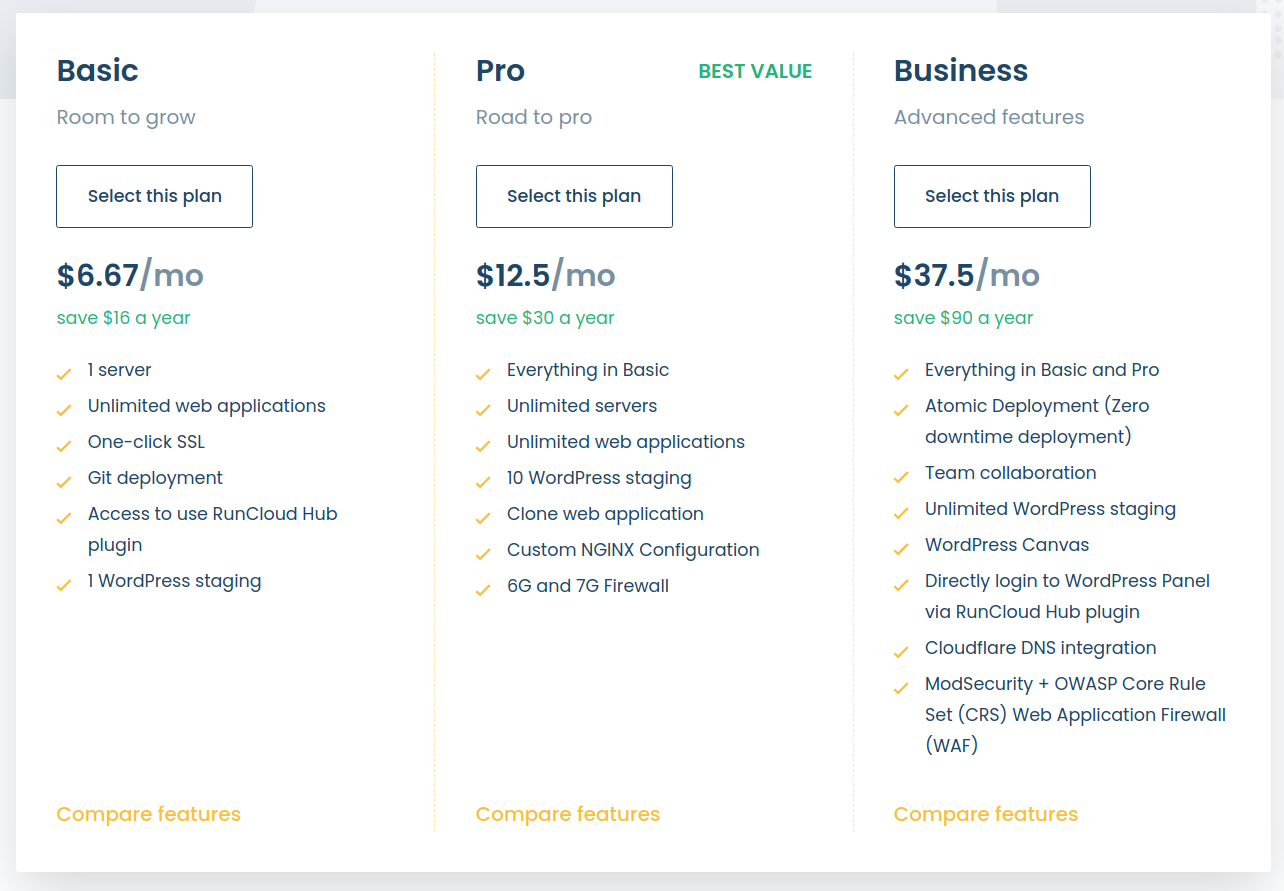Click checkmark icon beside Cloudflare DNS integration
1284x891 pixels.
[901, 652]
